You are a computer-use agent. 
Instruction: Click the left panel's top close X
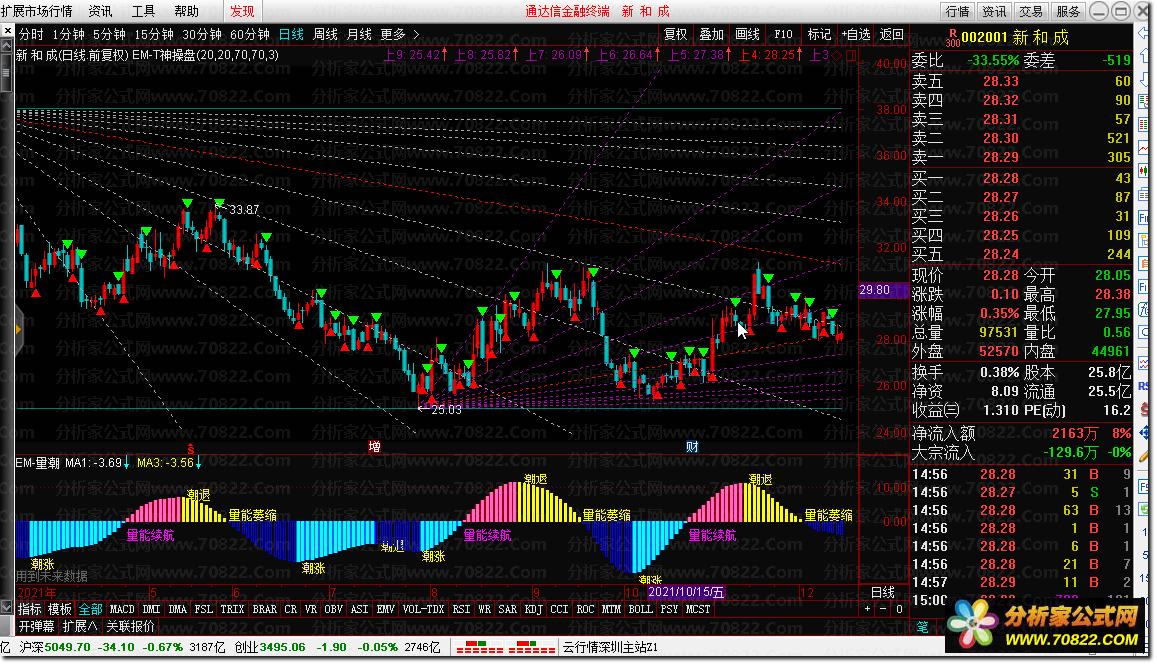point(7,31)
